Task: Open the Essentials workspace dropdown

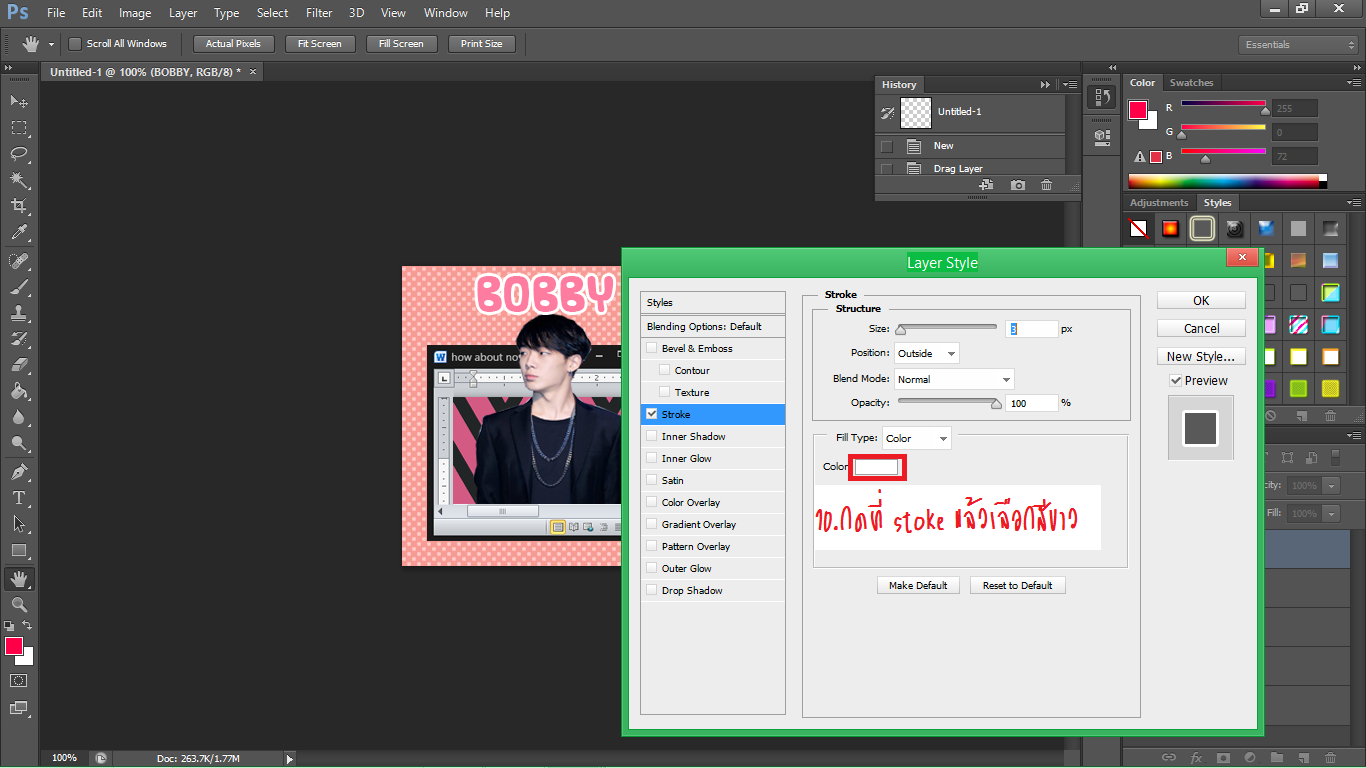Action: 1297,45
